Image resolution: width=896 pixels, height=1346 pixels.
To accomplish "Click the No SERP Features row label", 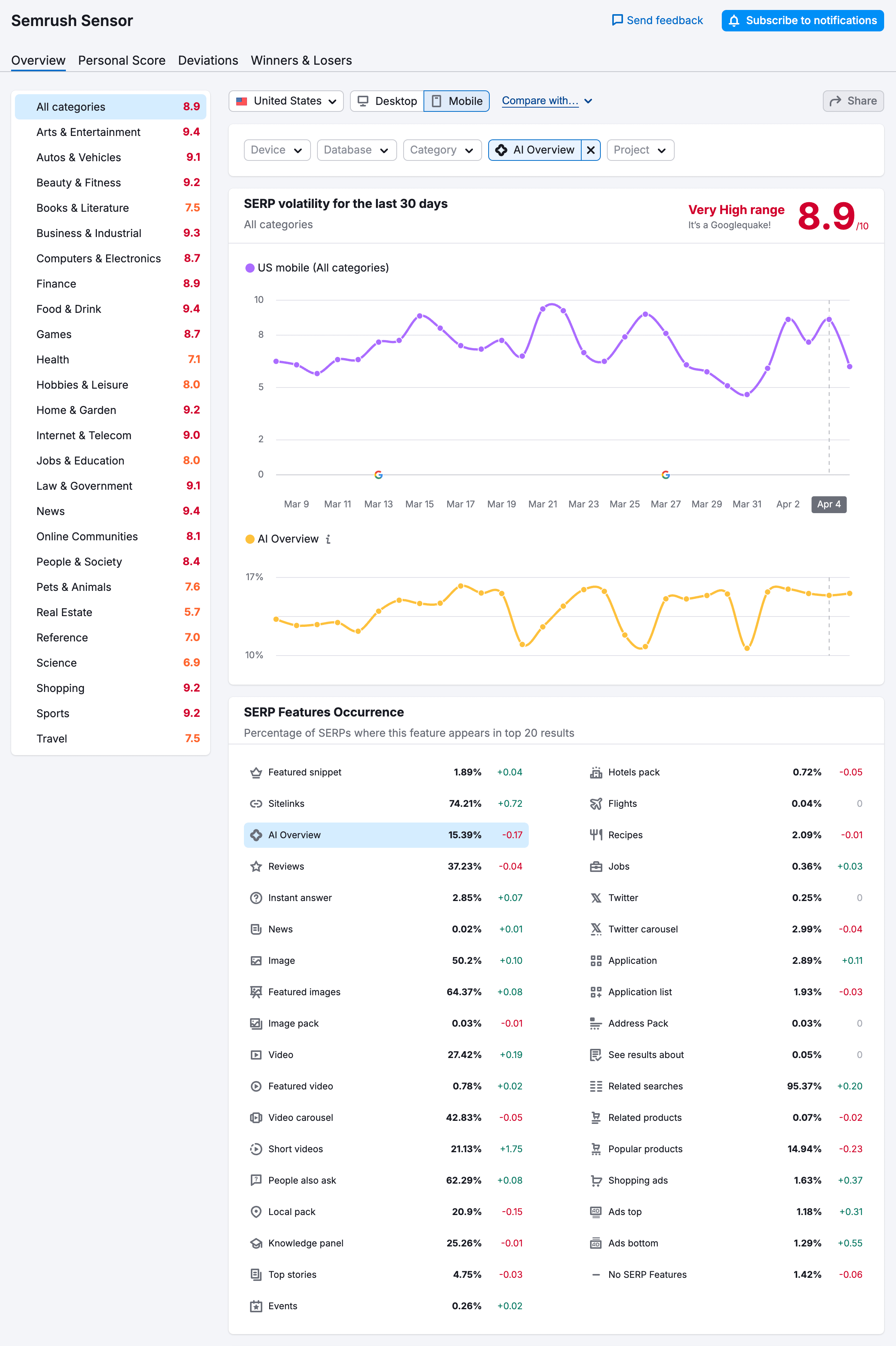I will point(647,1275).
